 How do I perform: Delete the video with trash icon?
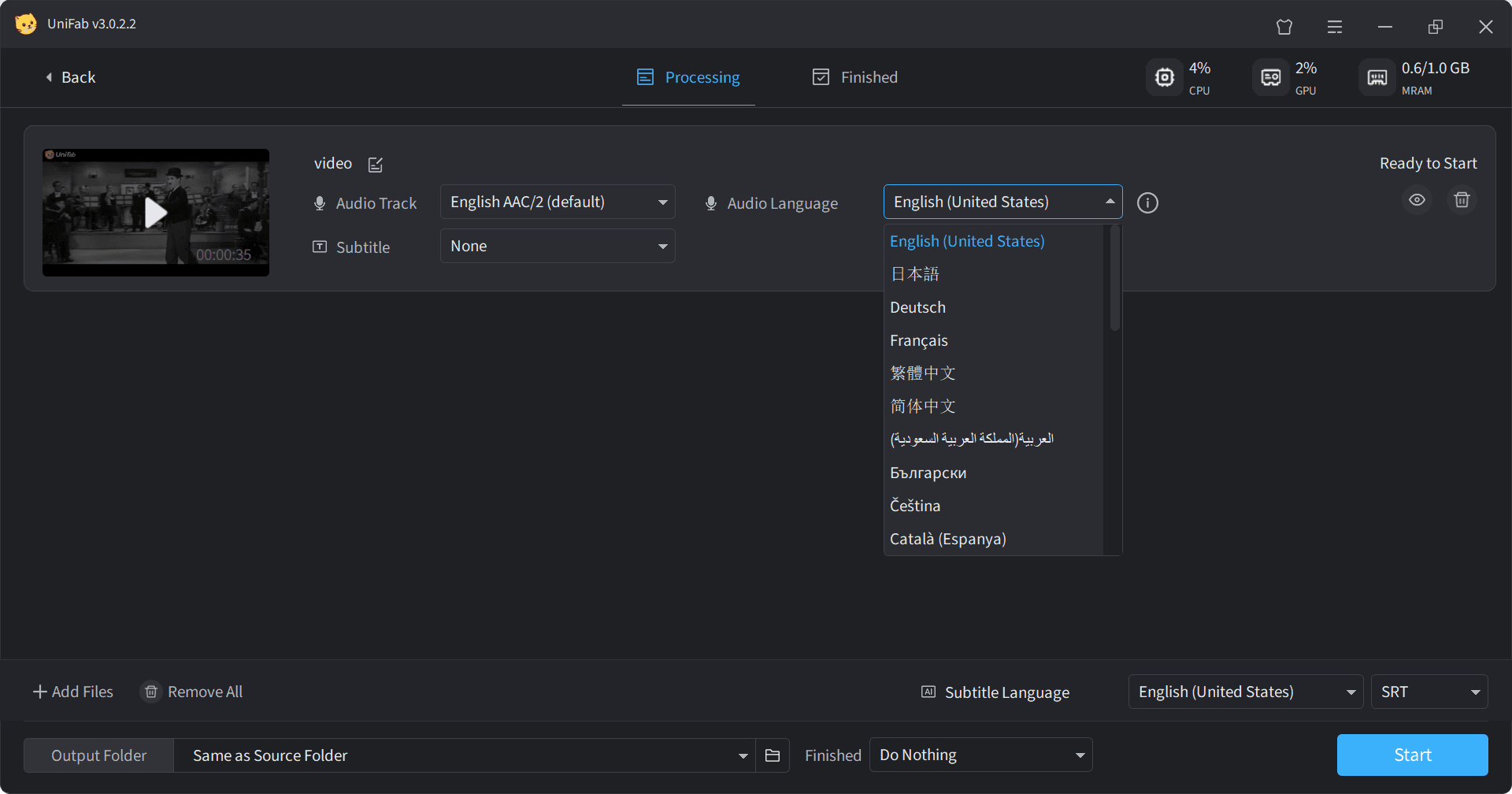tap(1462, 200)
